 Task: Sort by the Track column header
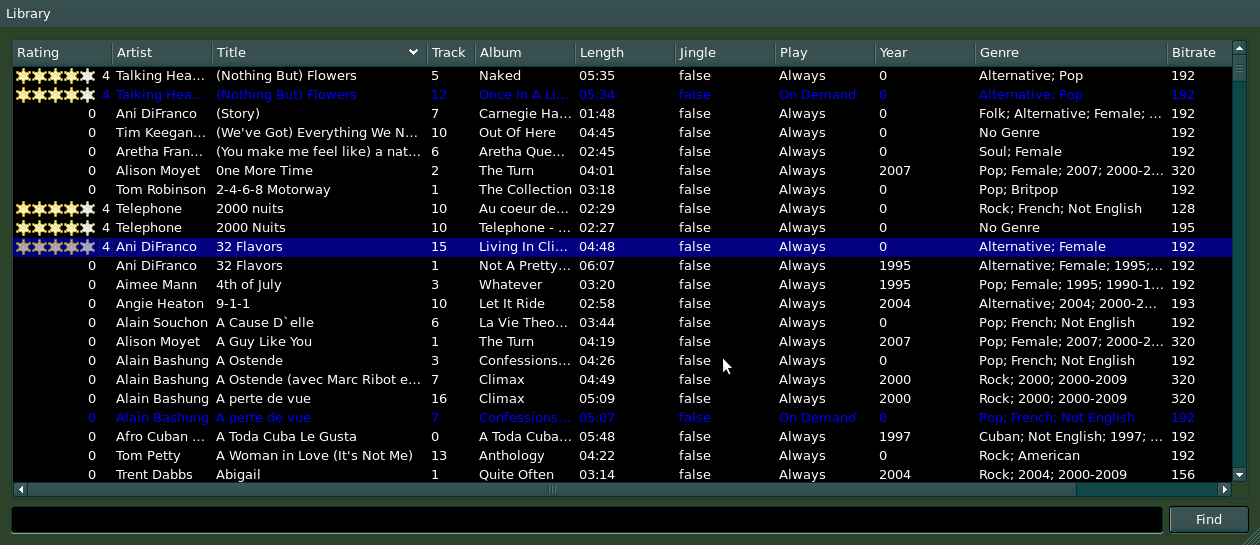click(x=451, y=53)
